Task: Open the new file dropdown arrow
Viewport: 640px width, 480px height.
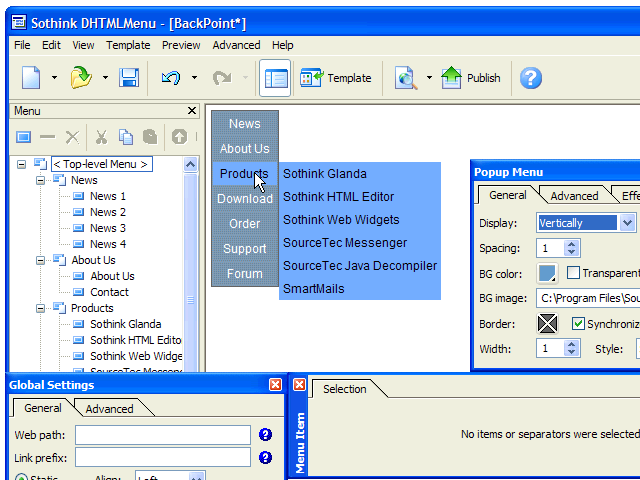Action: pos(54,78)
